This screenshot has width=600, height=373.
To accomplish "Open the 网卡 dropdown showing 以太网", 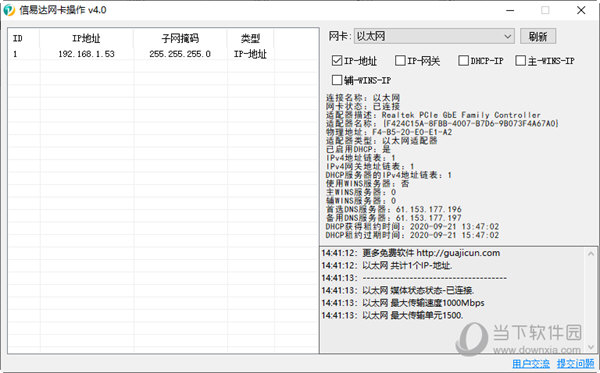I will coord(434,36).
